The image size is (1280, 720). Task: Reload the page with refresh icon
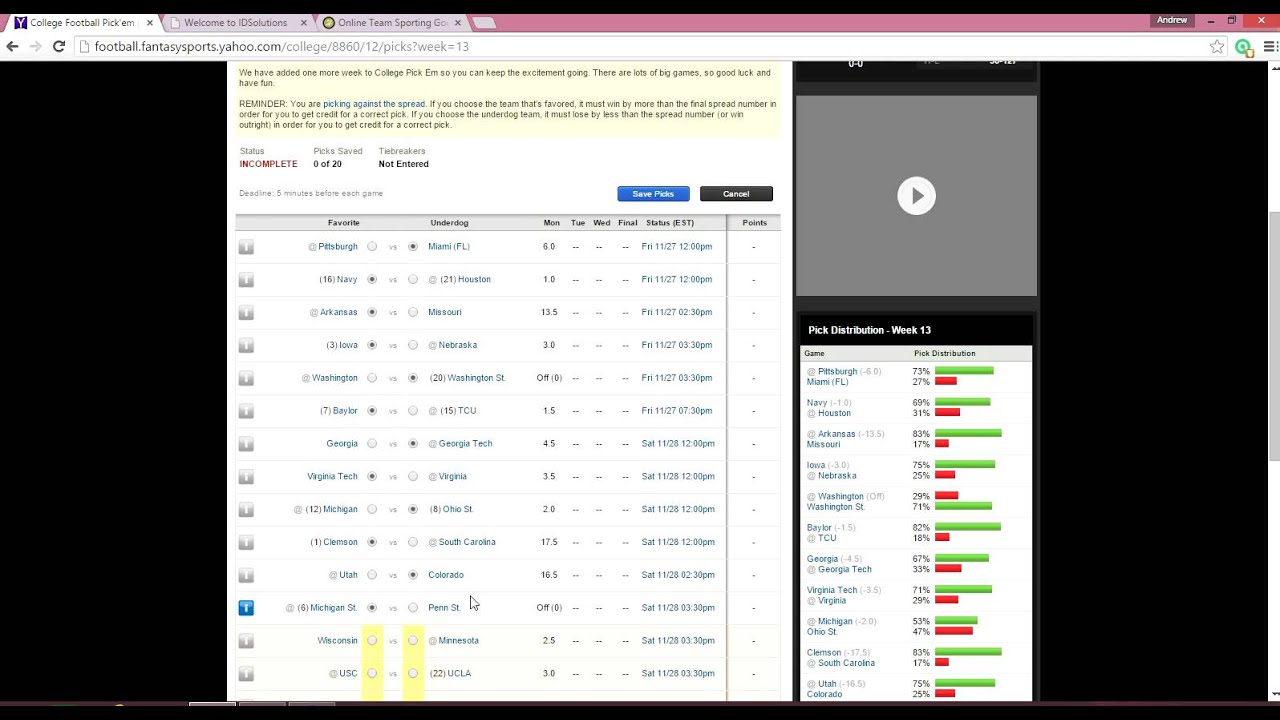[x=59, y=46]
